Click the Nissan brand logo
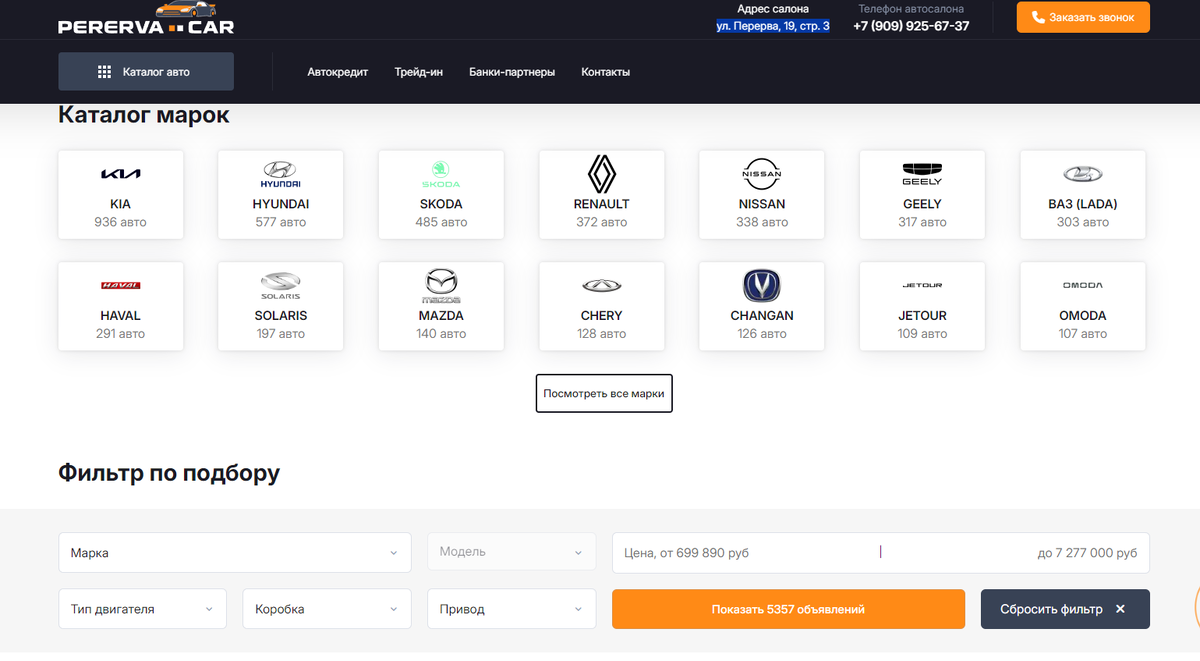The width and height of the screenshot is (1200, 661). pyautogui.click(x=761, y=174)
